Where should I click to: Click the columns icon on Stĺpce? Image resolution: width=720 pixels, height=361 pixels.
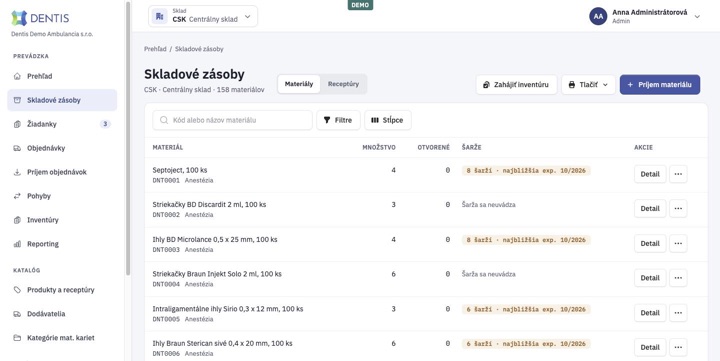click(375, 120)
